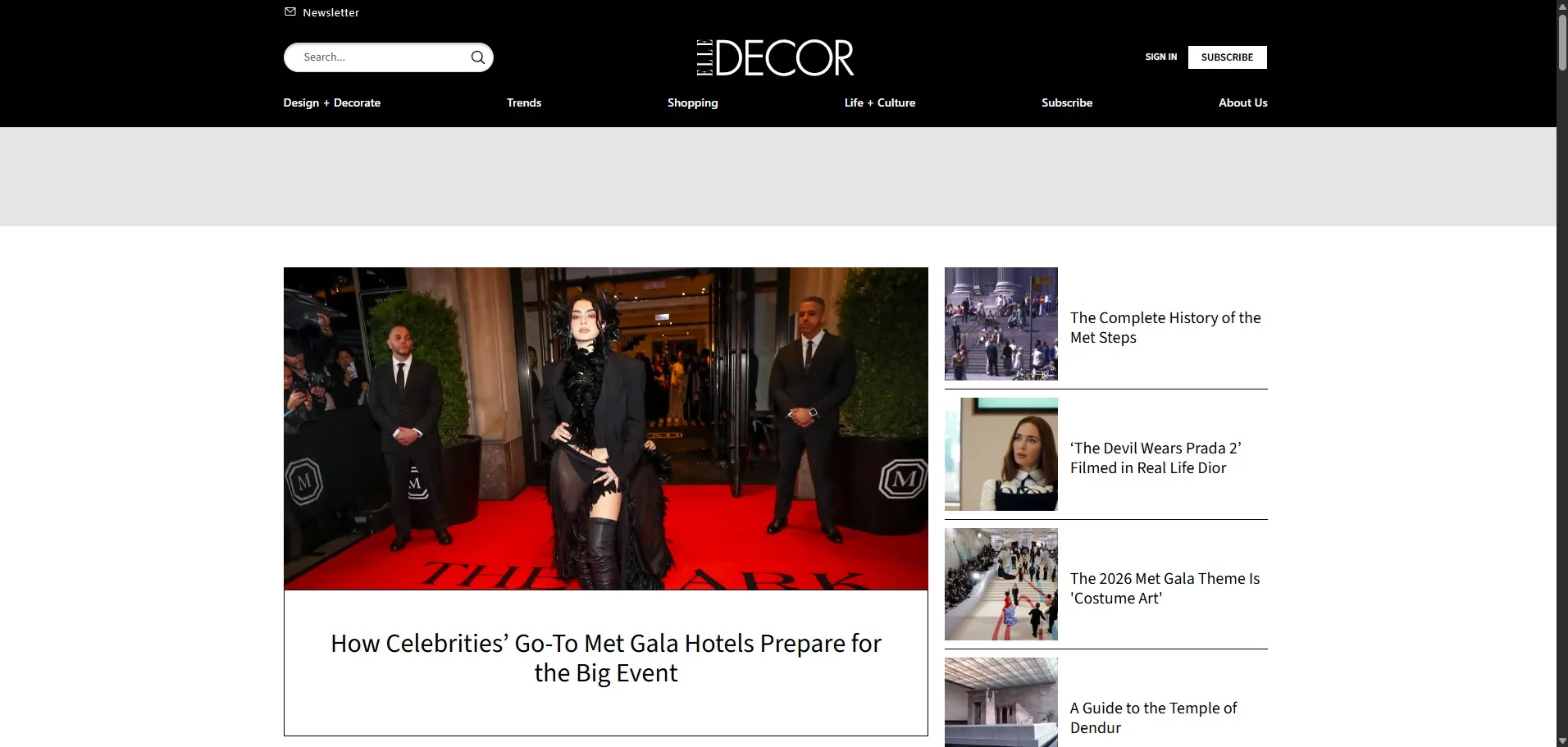
Task: Open headline How Celebrities' Go-To Met Gala Hotels
Action: (x=606, y=658)
